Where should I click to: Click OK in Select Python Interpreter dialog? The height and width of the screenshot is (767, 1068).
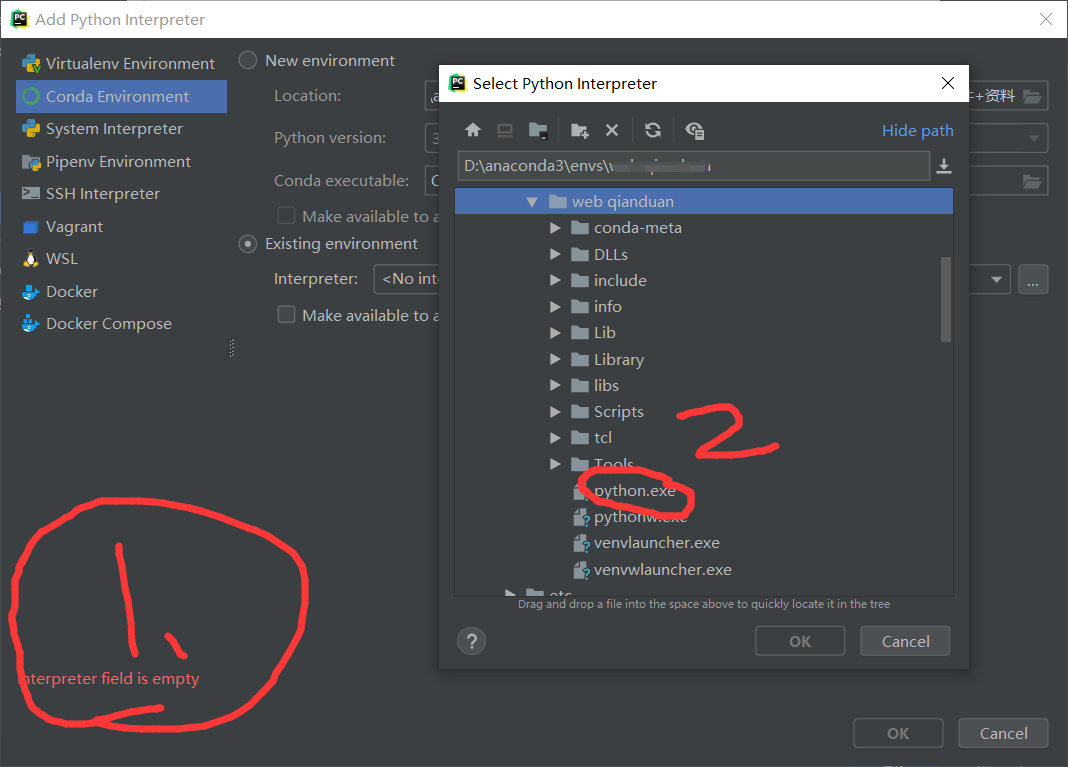pos(800,641)
